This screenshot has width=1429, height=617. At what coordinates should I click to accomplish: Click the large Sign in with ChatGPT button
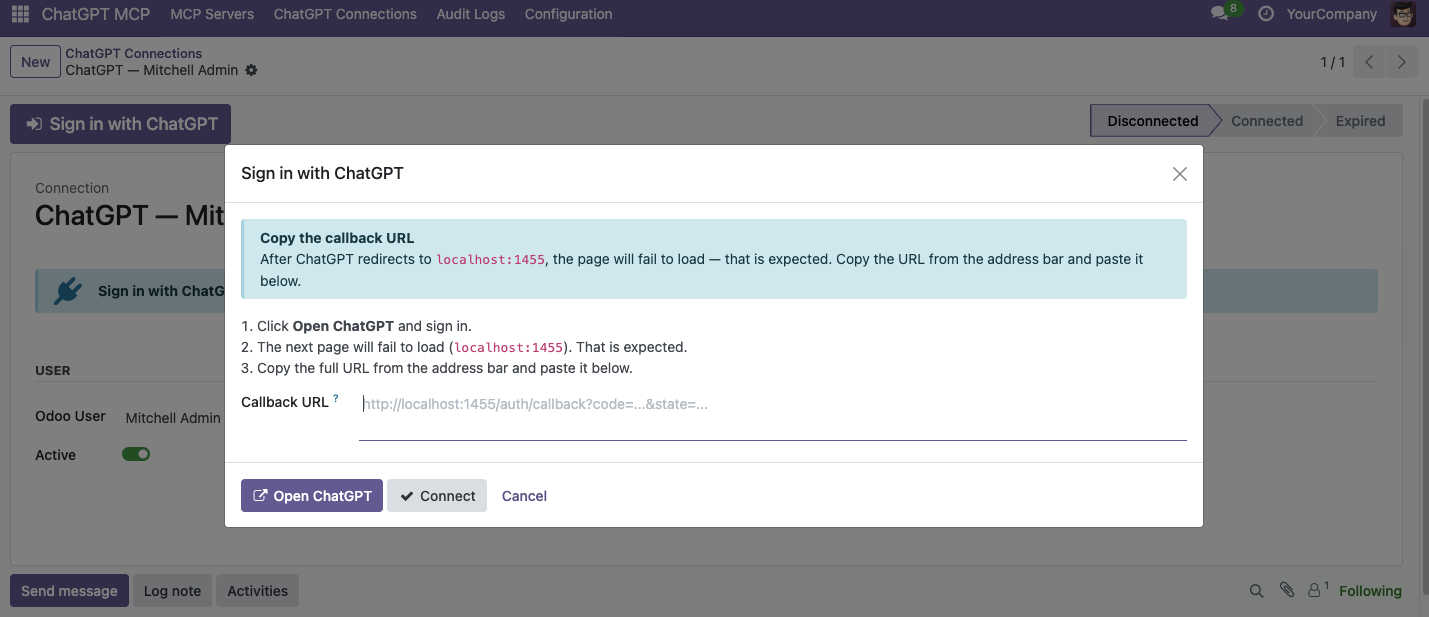[121, 124]
